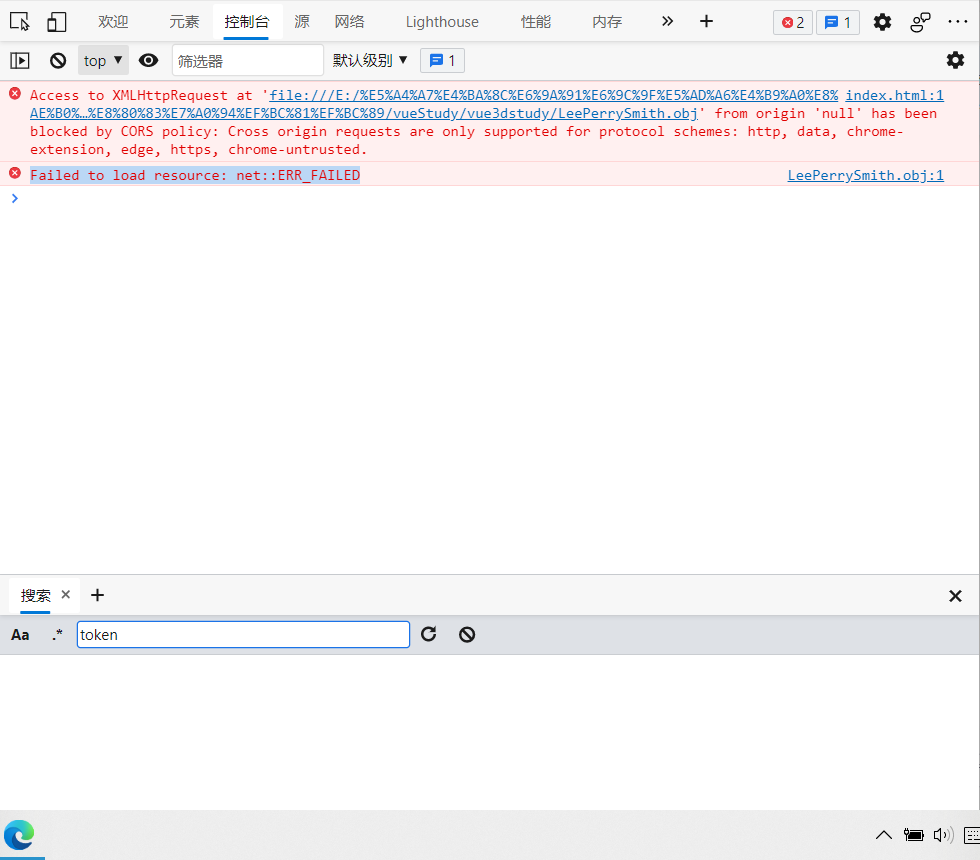Switch to the 元素 tab
This screenshot has width=980, height=860.
pyautogui.click(x=184, y=22)
